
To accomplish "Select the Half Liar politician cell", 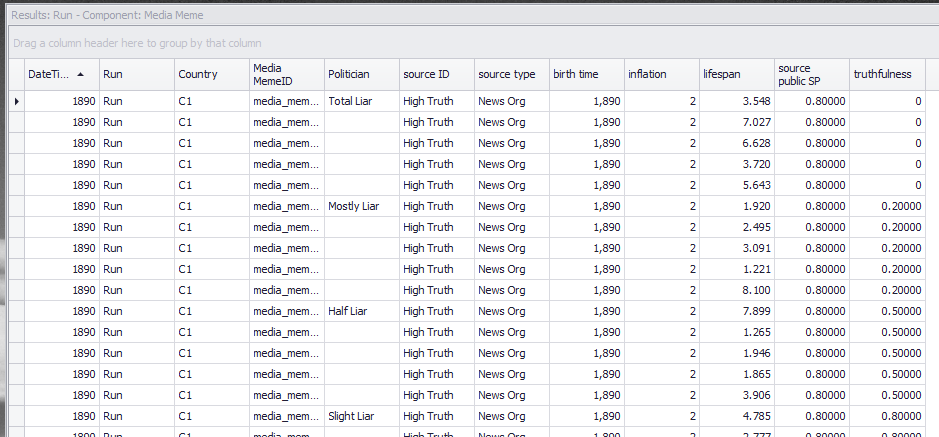I will pyautogui.click(x=362, y=311).
